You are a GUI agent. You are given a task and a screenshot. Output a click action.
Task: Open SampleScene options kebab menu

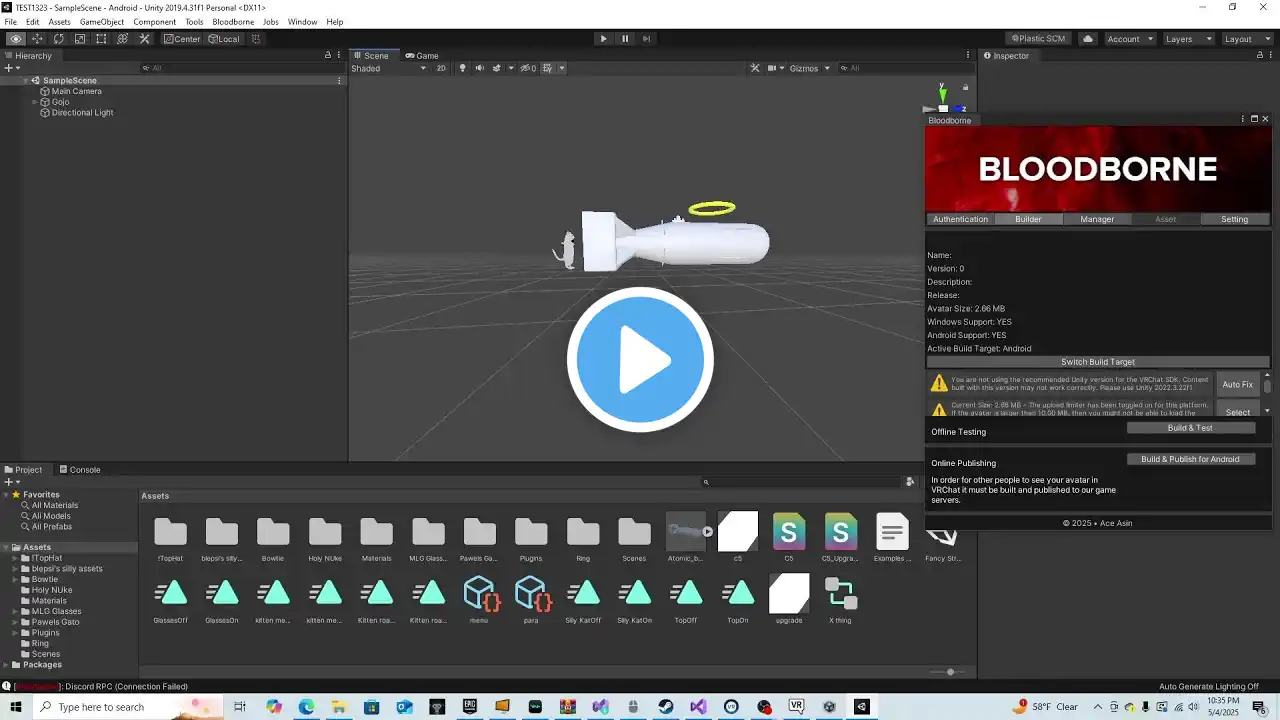pyautogui.click(x=339, y=80)
